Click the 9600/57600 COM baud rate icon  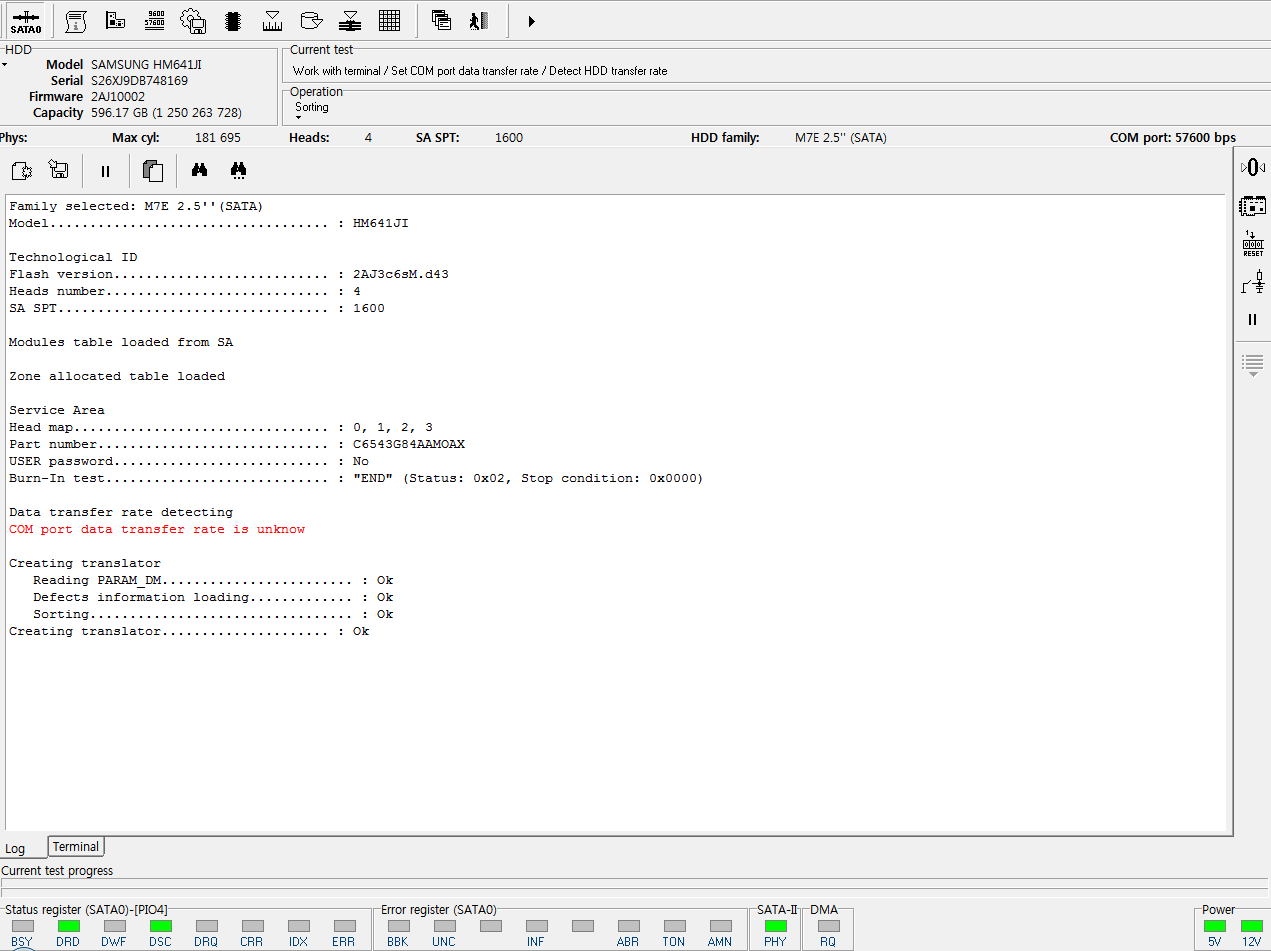coord(155,21)
